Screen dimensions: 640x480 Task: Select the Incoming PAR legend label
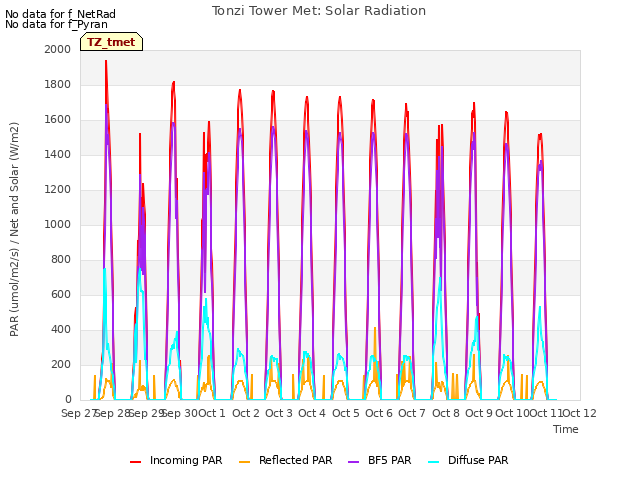coord(186,460)
